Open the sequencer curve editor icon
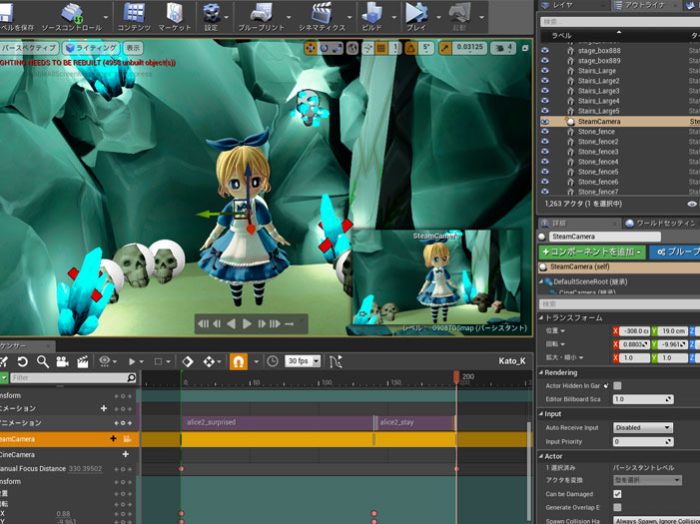700x524 pixels. pos(336,362)
